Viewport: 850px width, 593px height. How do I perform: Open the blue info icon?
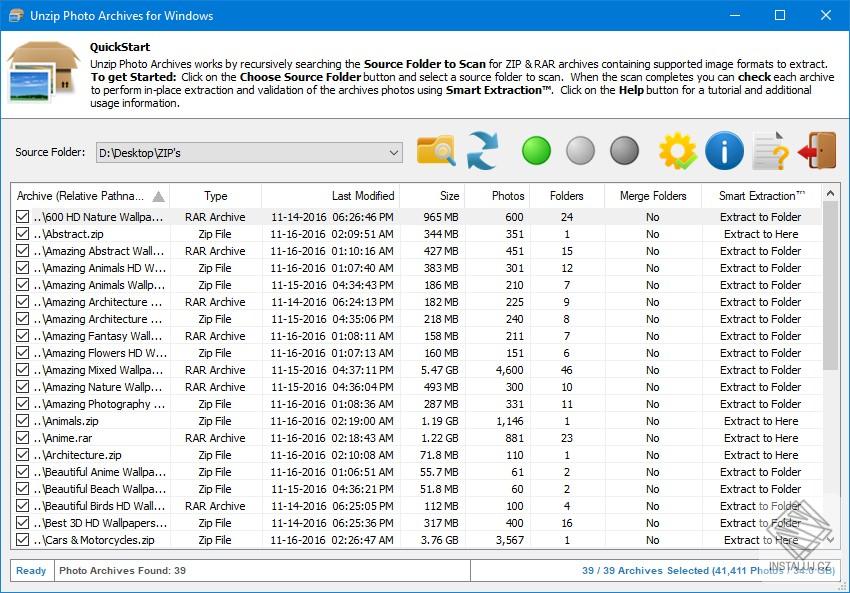click(724, 151)
